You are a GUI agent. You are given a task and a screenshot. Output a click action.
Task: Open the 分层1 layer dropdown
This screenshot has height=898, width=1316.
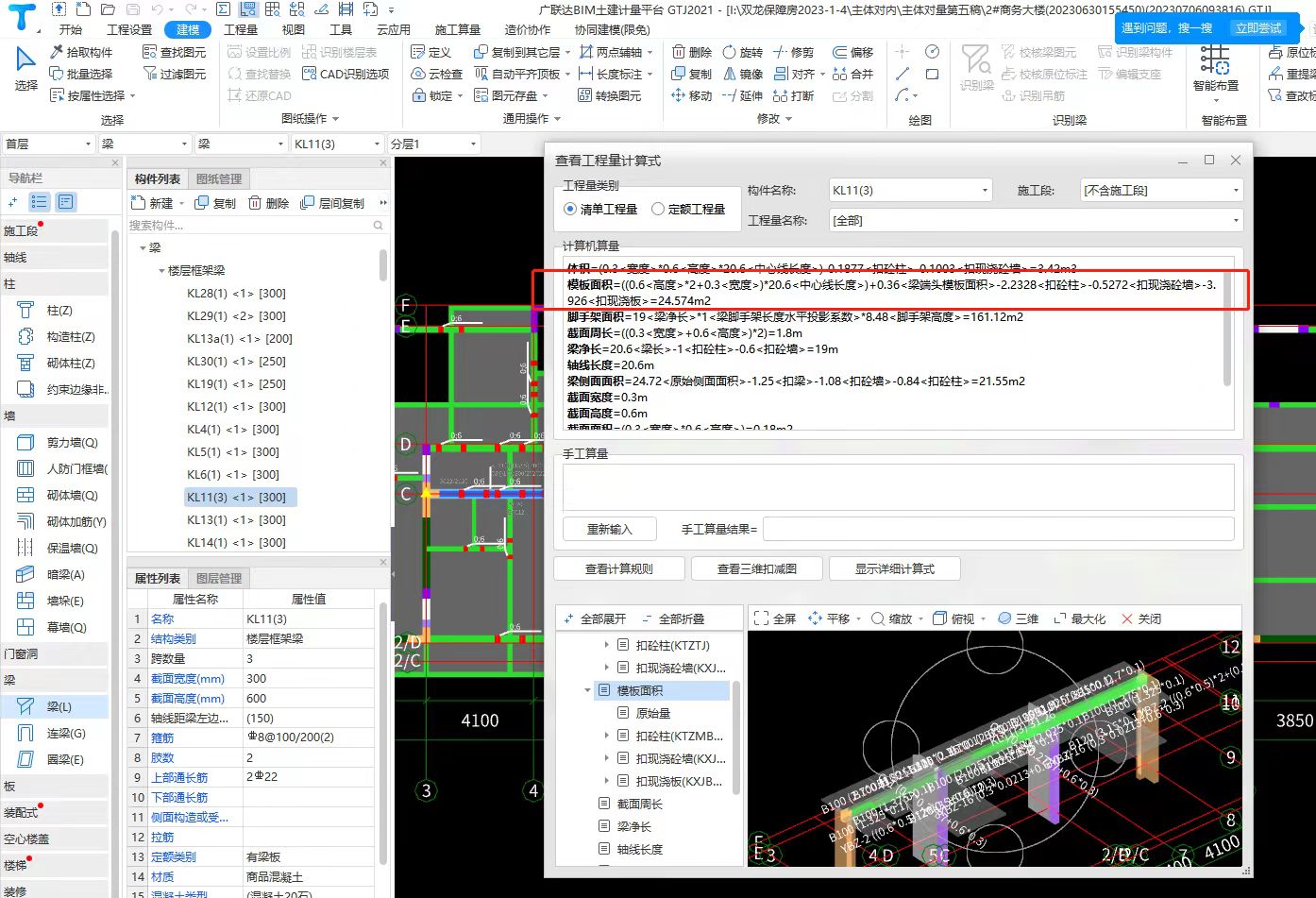click(x=433, y=144)
